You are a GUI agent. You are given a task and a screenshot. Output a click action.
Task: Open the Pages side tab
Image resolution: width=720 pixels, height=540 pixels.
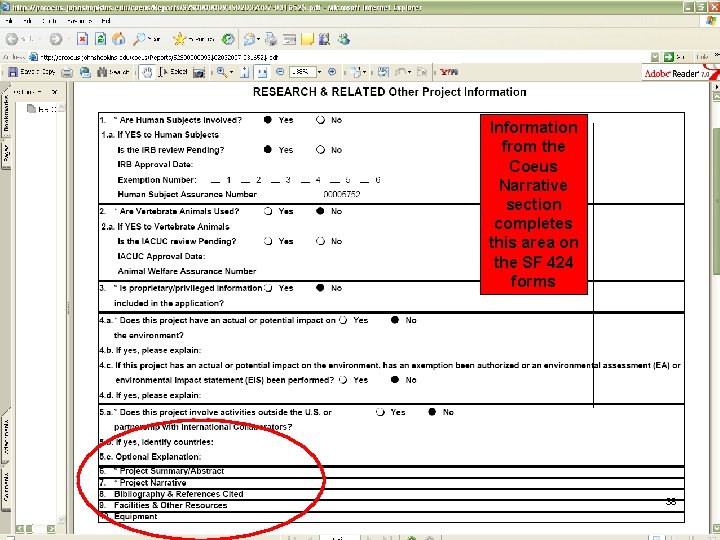(x=6, y=155)
